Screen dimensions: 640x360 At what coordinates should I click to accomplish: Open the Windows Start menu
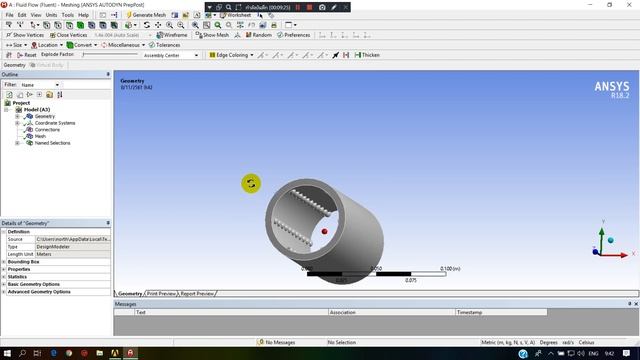(x=7, y=353)
